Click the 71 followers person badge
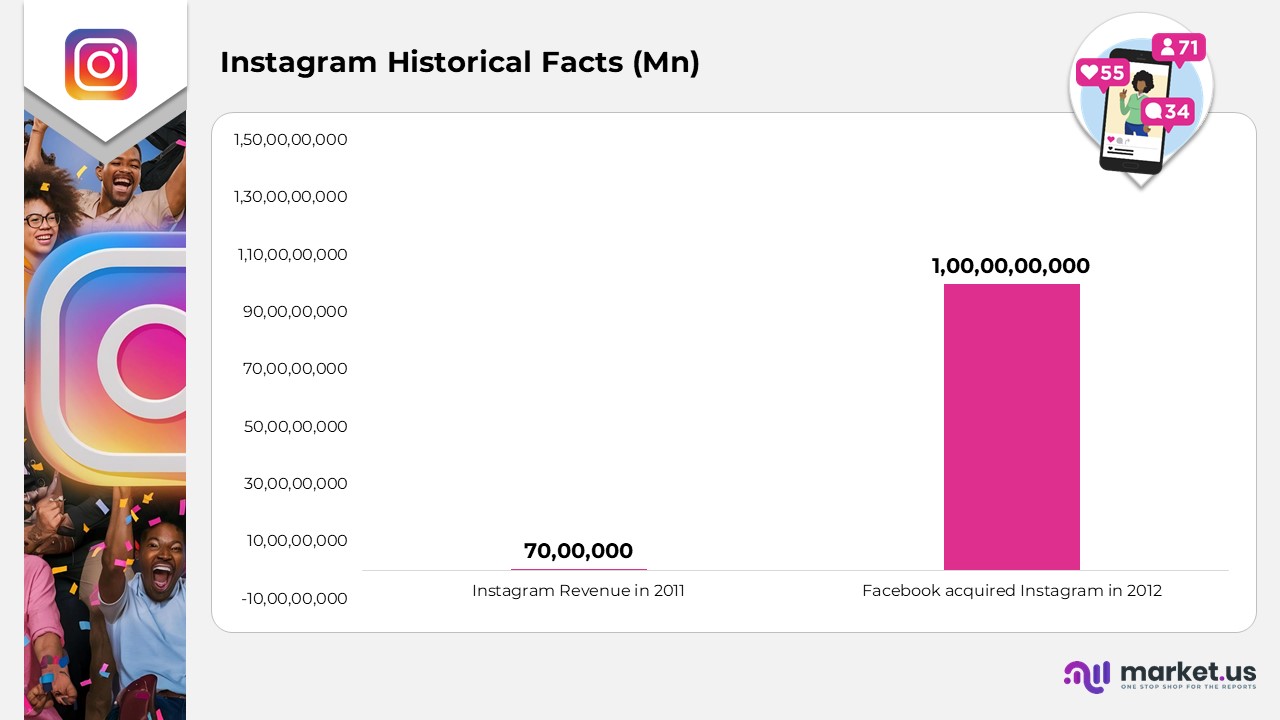Image resolution: width=1280 pixels, height=720 pixels. [x=1178, y=47]
